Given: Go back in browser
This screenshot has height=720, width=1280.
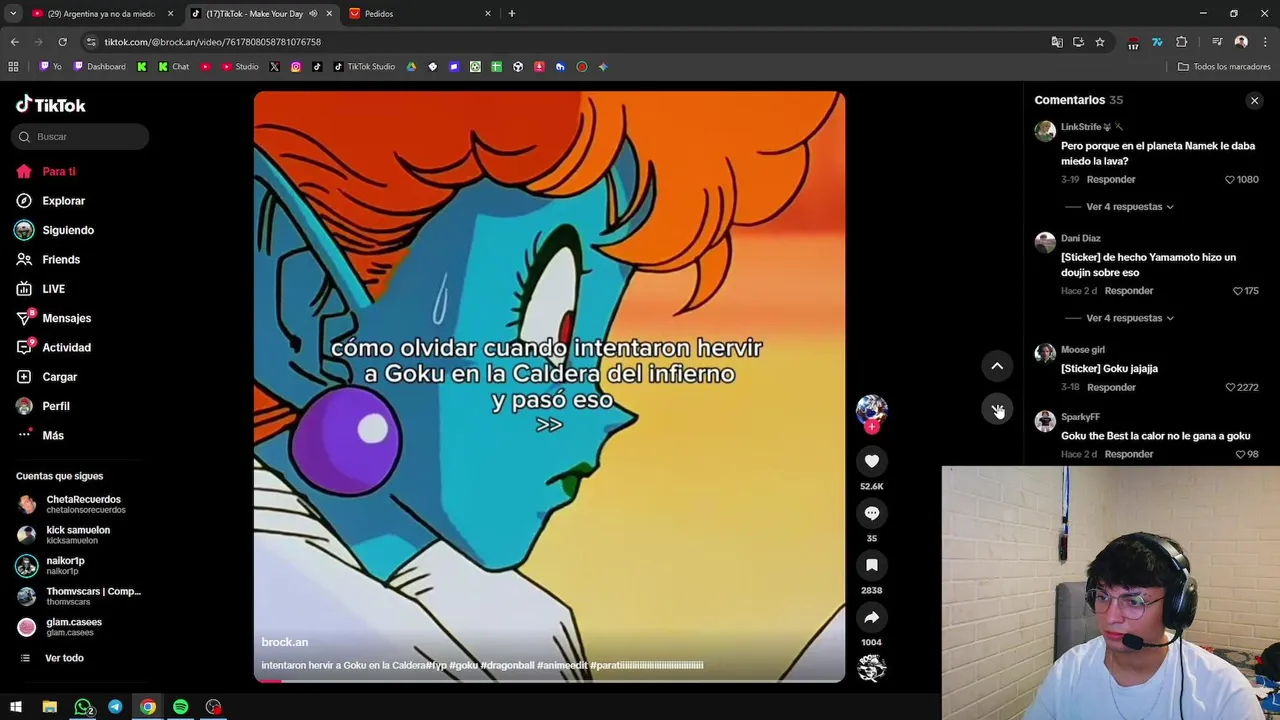Looking at the screenshot, I should click(14, 42).
